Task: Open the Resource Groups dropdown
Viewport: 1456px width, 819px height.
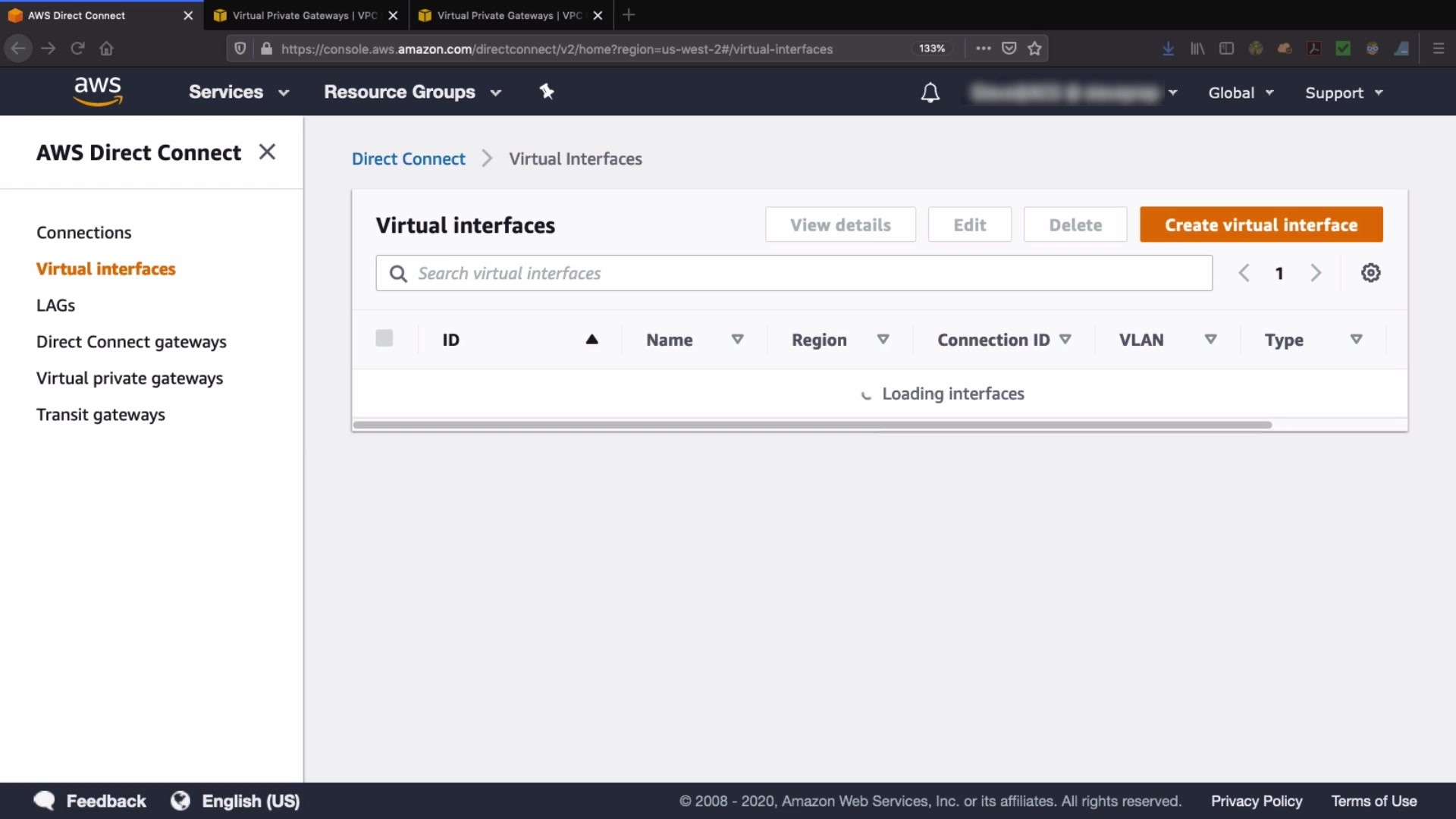Action: [x=413, y=92]
